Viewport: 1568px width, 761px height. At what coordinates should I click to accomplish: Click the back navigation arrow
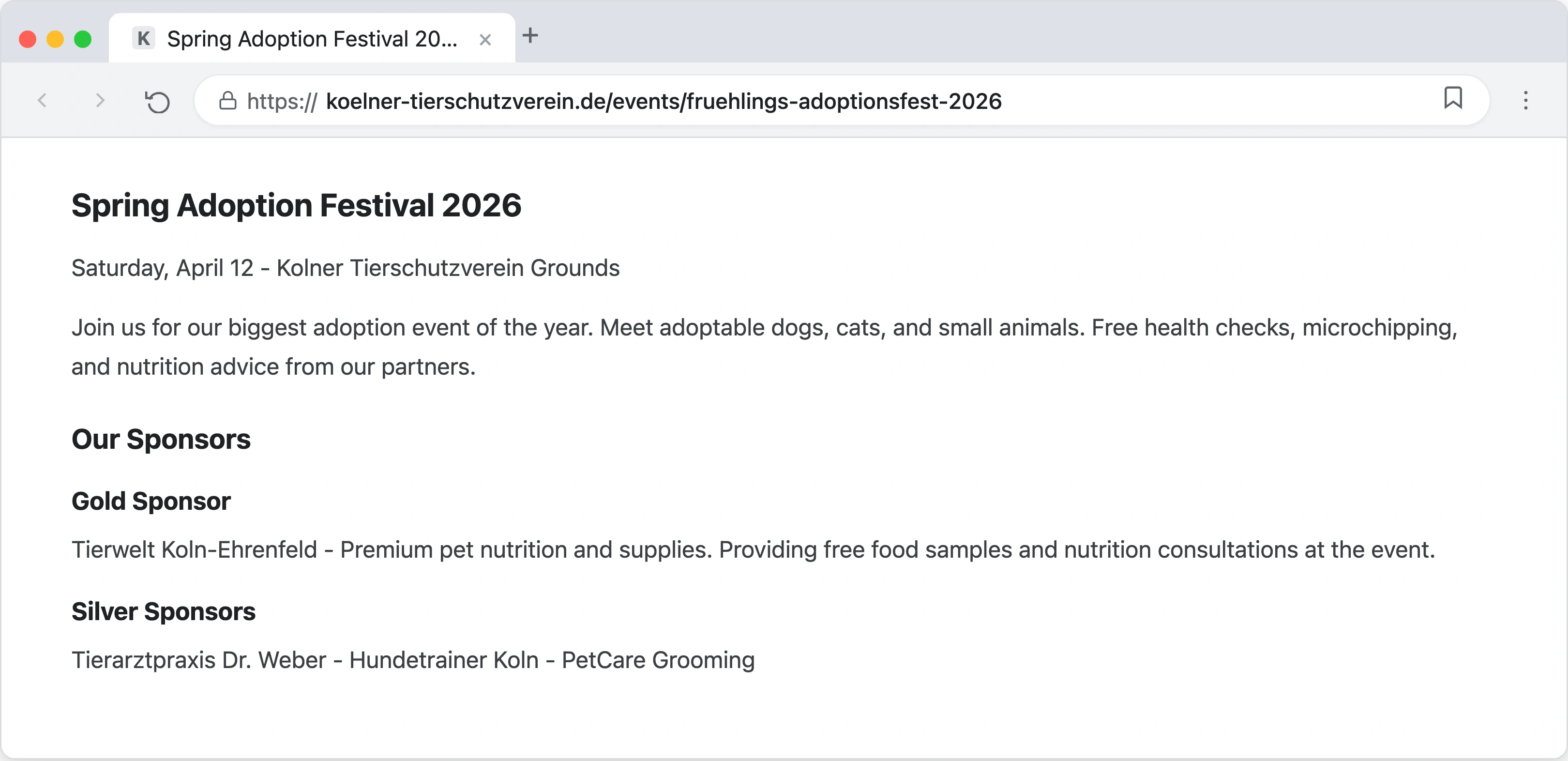click(x=42, y=101)
